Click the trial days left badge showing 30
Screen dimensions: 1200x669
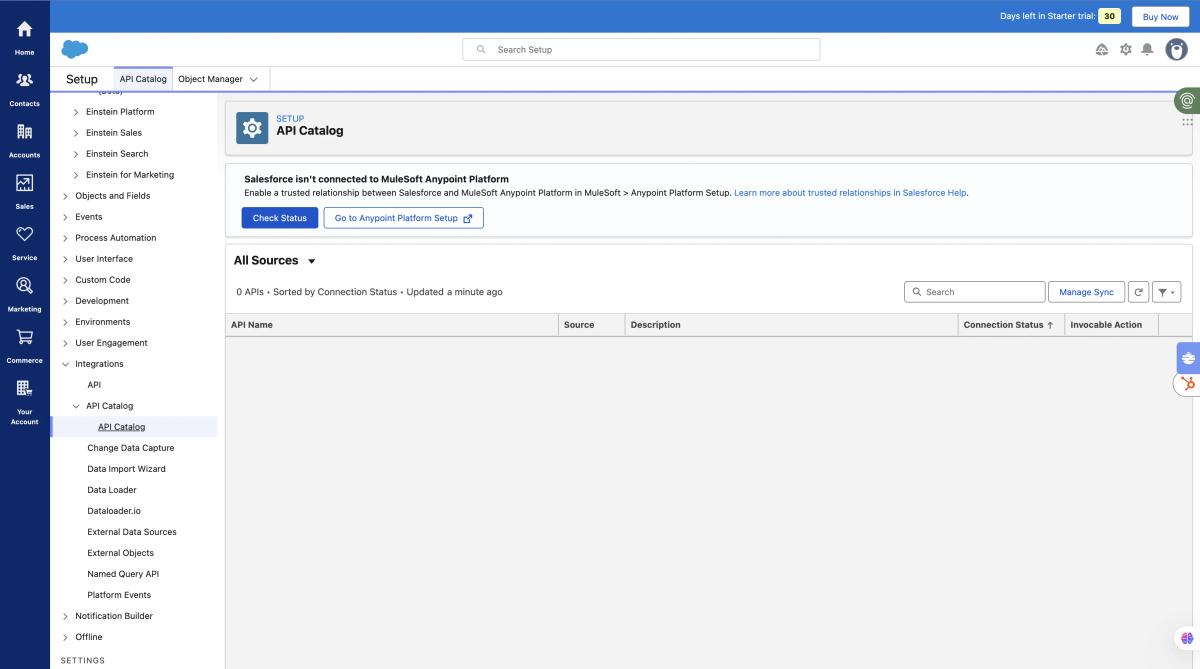(x=1109, y=16)
